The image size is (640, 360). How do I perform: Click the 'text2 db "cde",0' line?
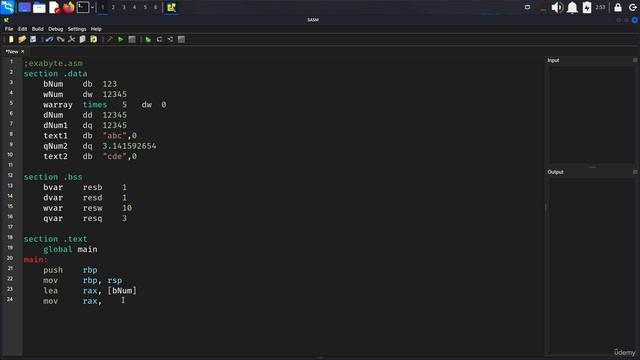[x=90, y=156]
